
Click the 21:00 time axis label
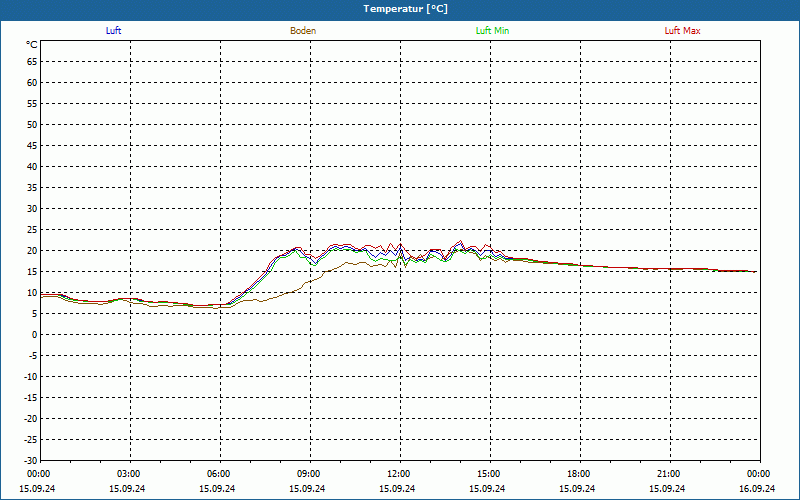pyautogui.click(x=668, y=474)
